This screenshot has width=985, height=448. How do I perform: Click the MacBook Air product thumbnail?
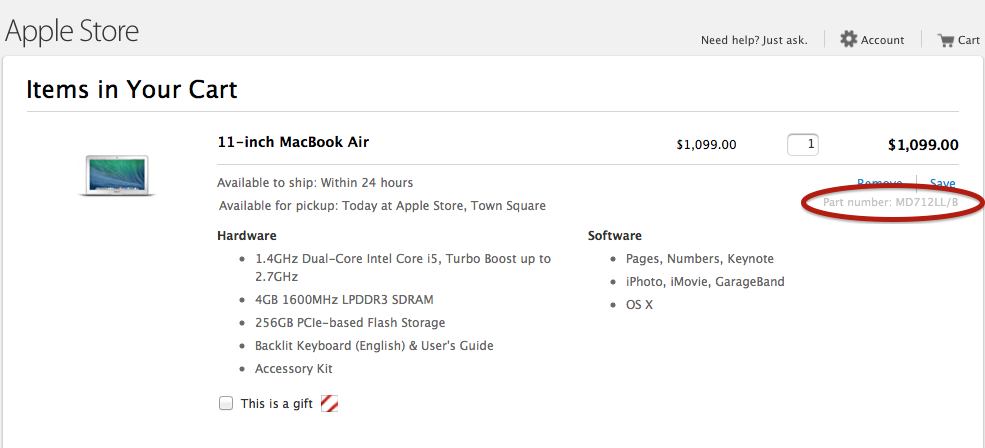click(117, 175)
